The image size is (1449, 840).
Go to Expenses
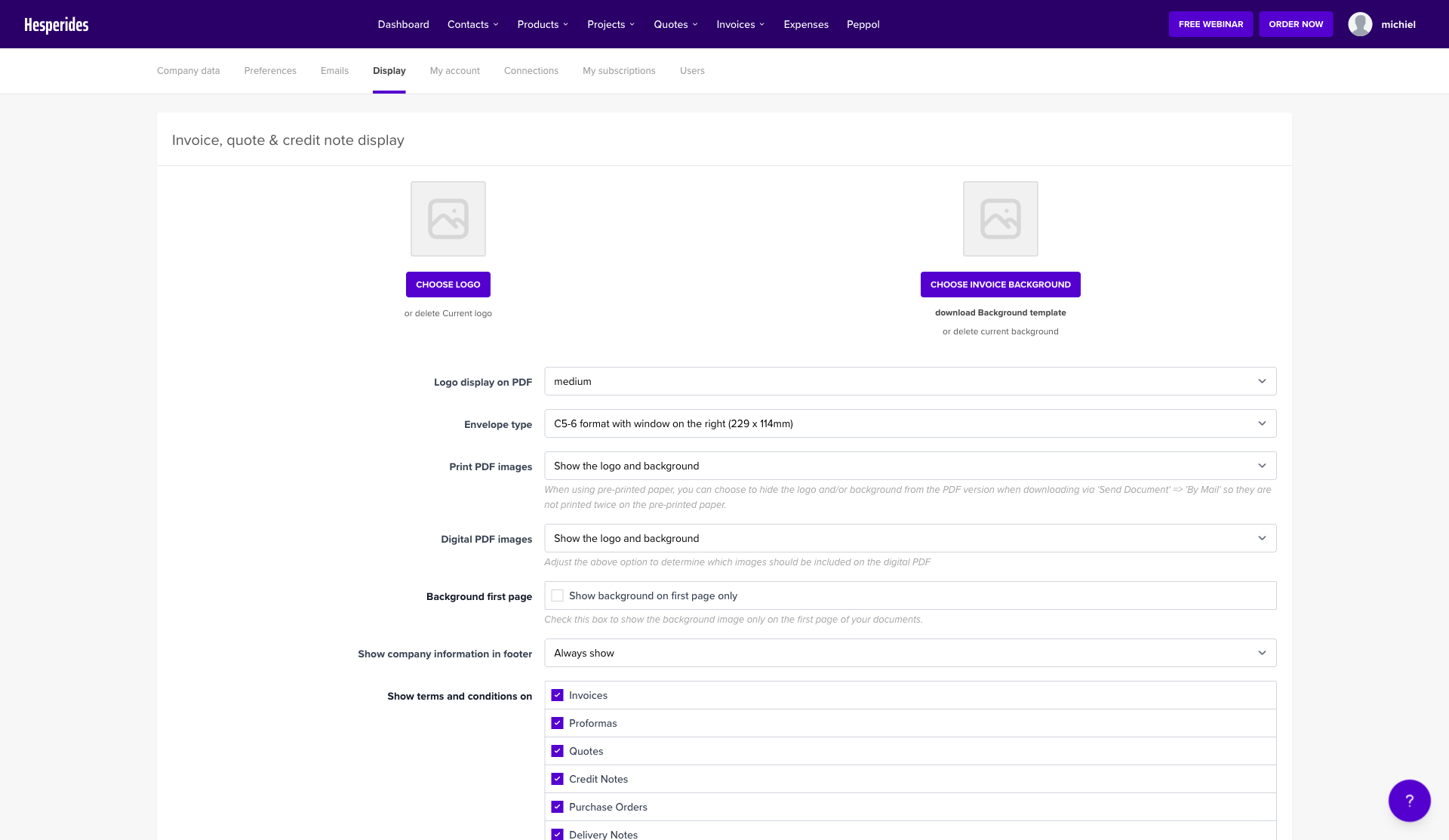click(806, 24)
